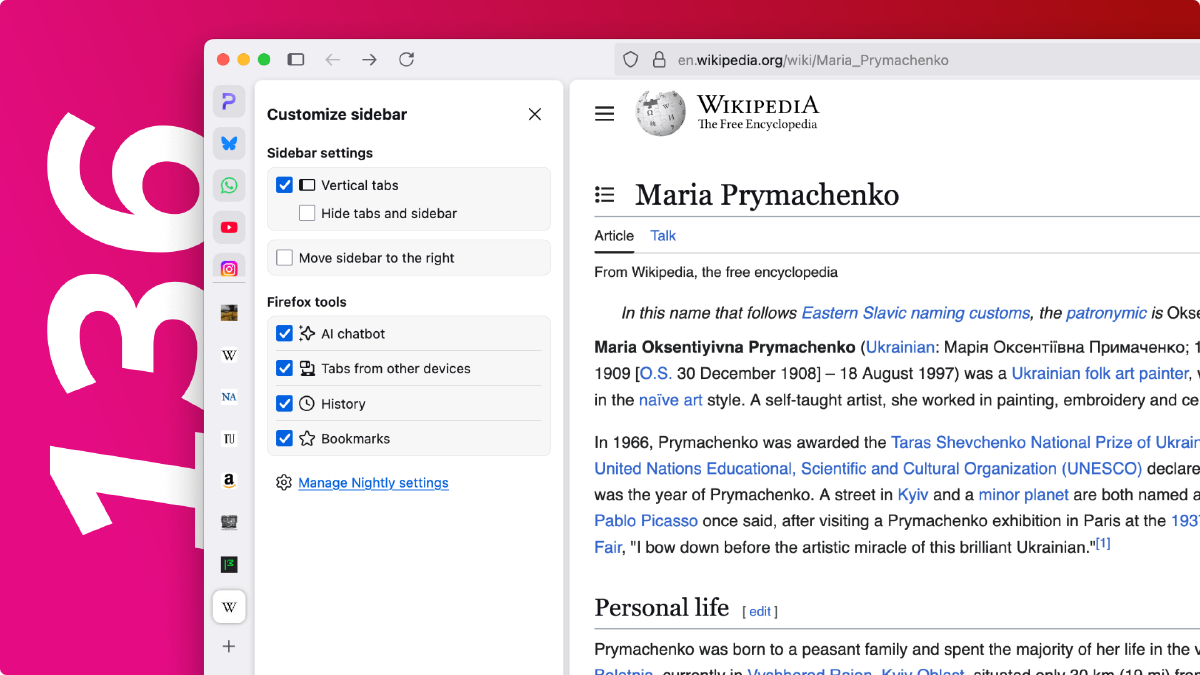Select the Article tab
Screen dimensions: 1200x675
[x=614, y=236]
